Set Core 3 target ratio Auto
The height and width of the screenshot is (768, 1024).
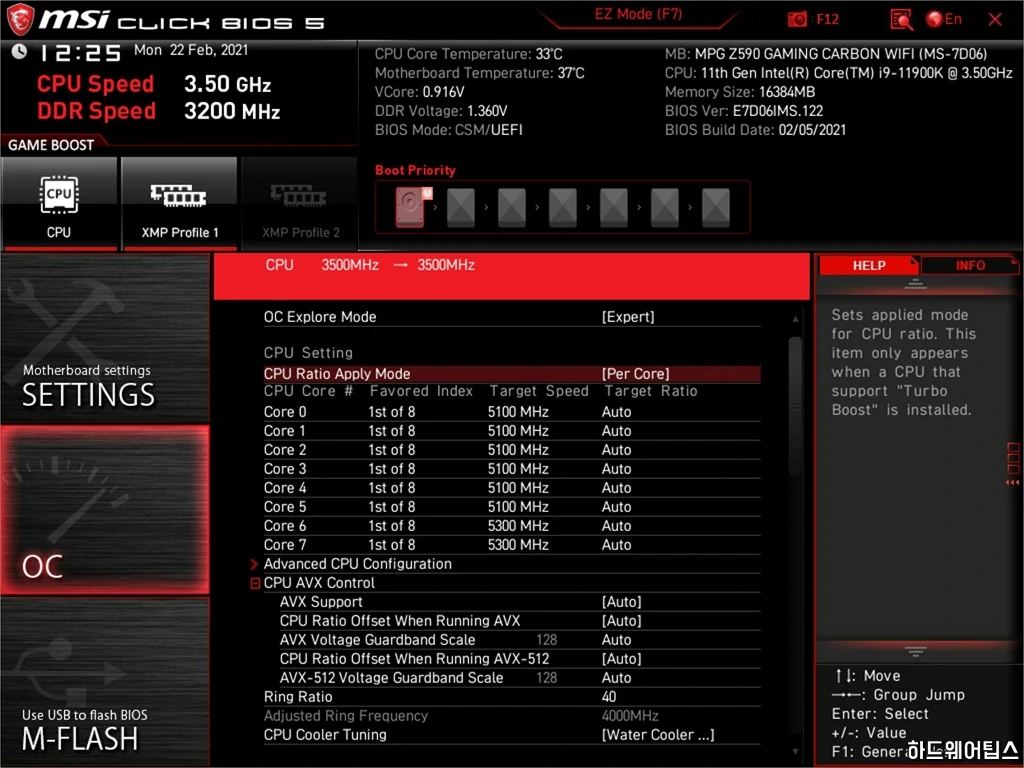(616, 469)
